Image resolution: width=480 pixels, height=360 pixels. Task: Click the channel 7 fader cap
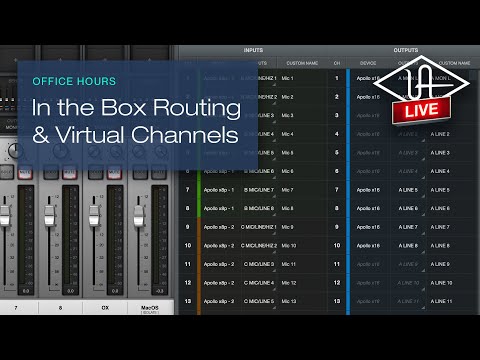[5, 216]
